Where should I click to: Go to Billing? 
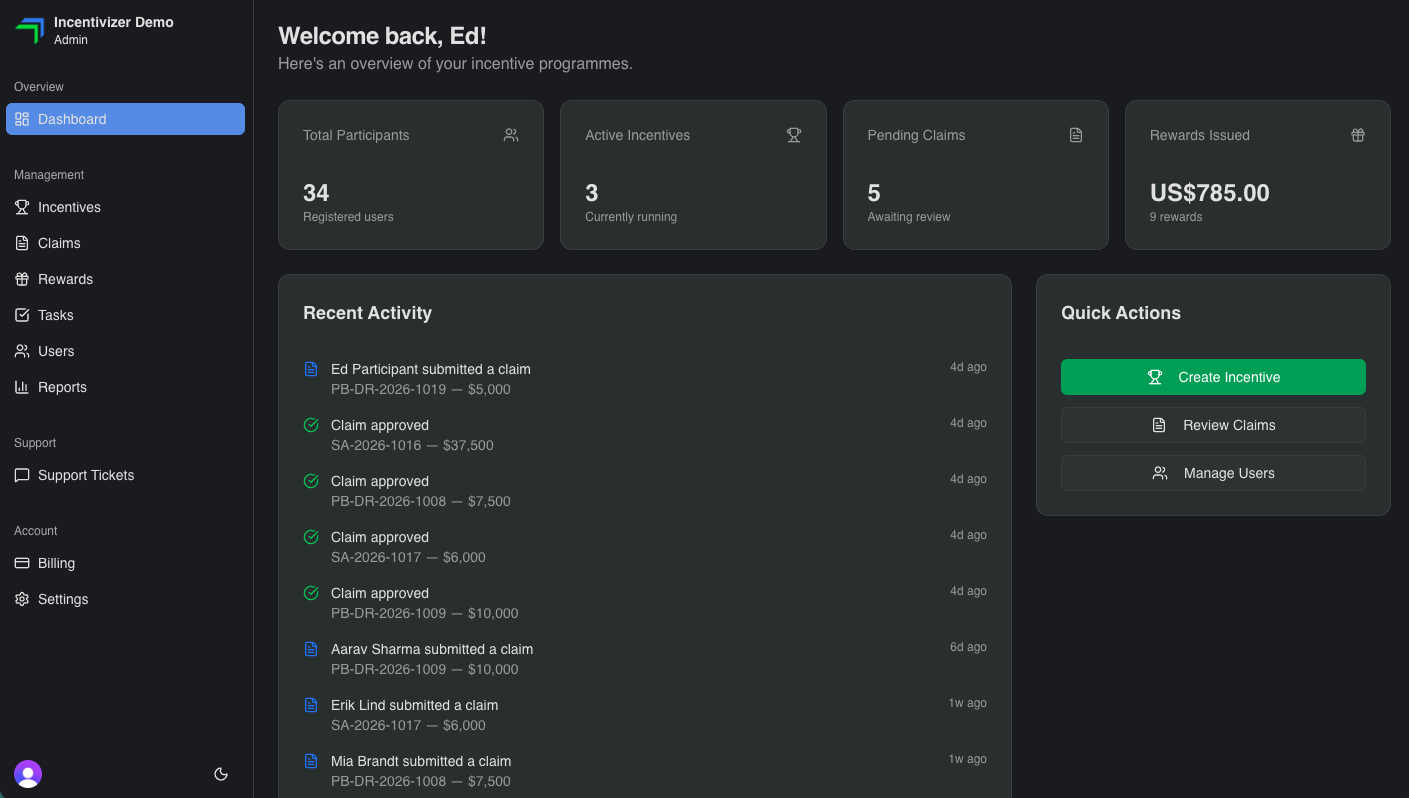tap(125, 563)
